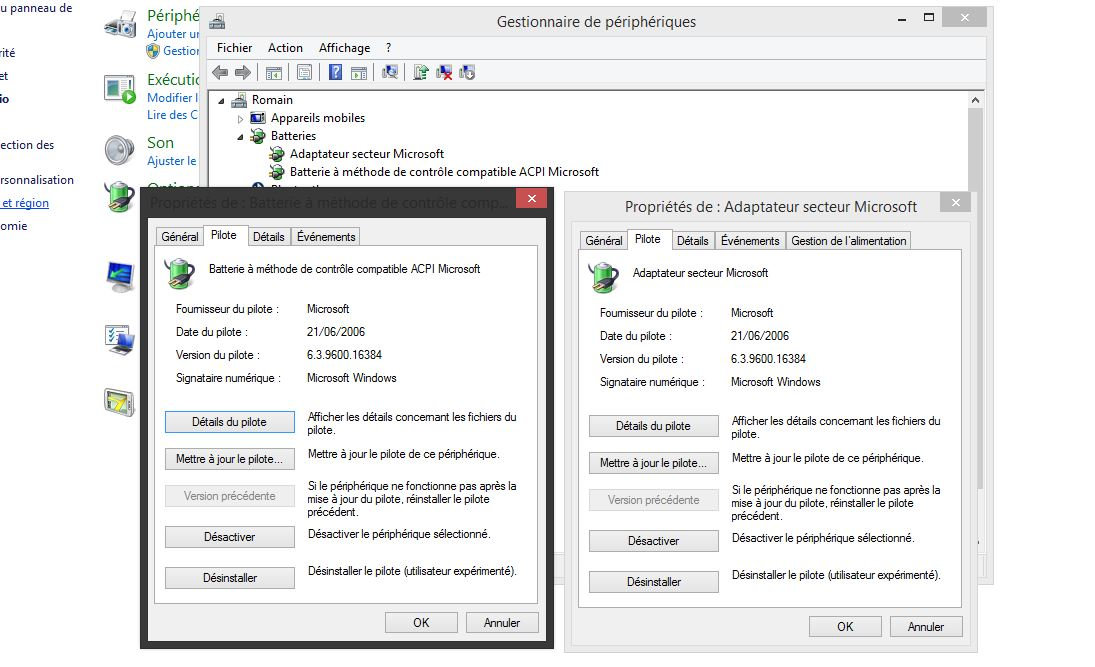Click Détails du pilote in Adaptateur secteur properties
Viewport: 1095px width, 667px height.
tap(654, 426)
